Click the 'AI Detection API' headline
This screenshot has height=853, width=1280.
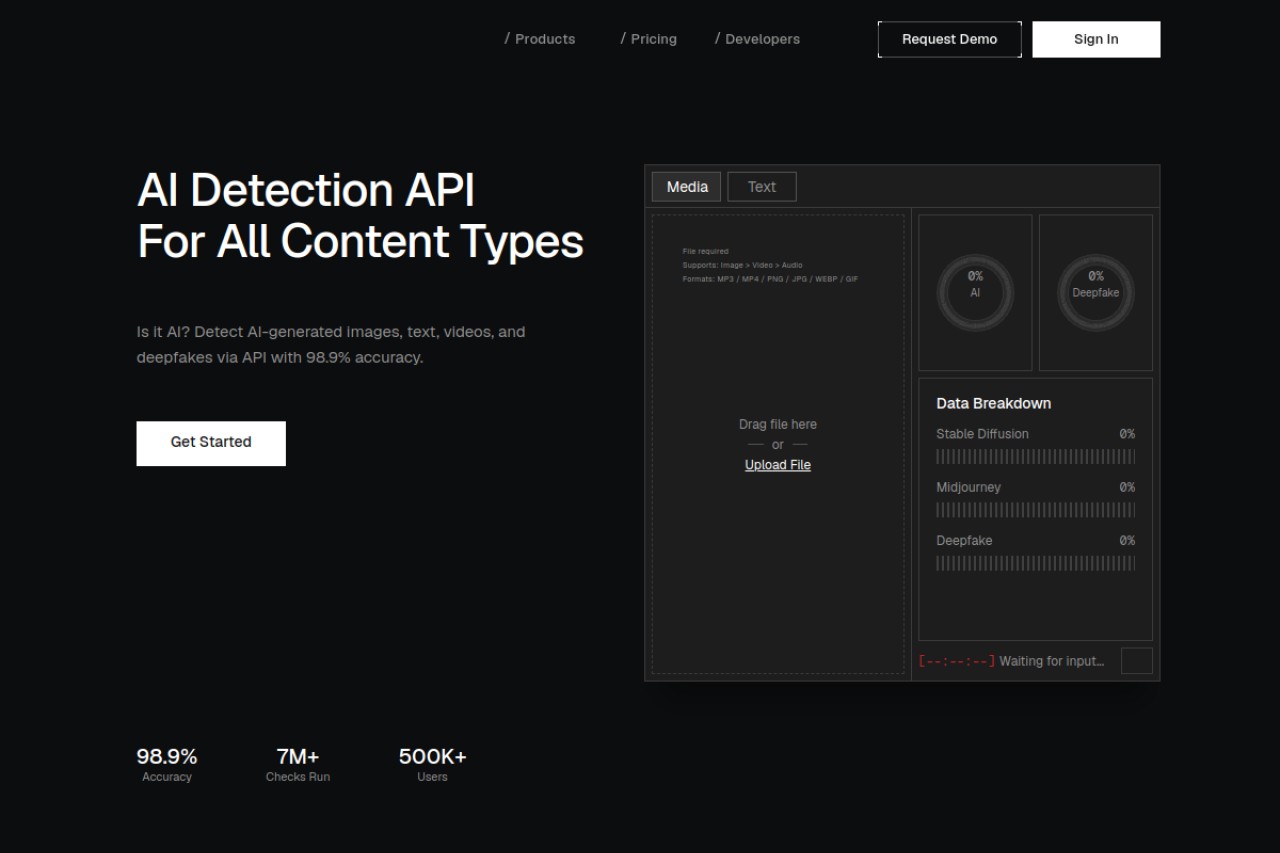[306, 190]
